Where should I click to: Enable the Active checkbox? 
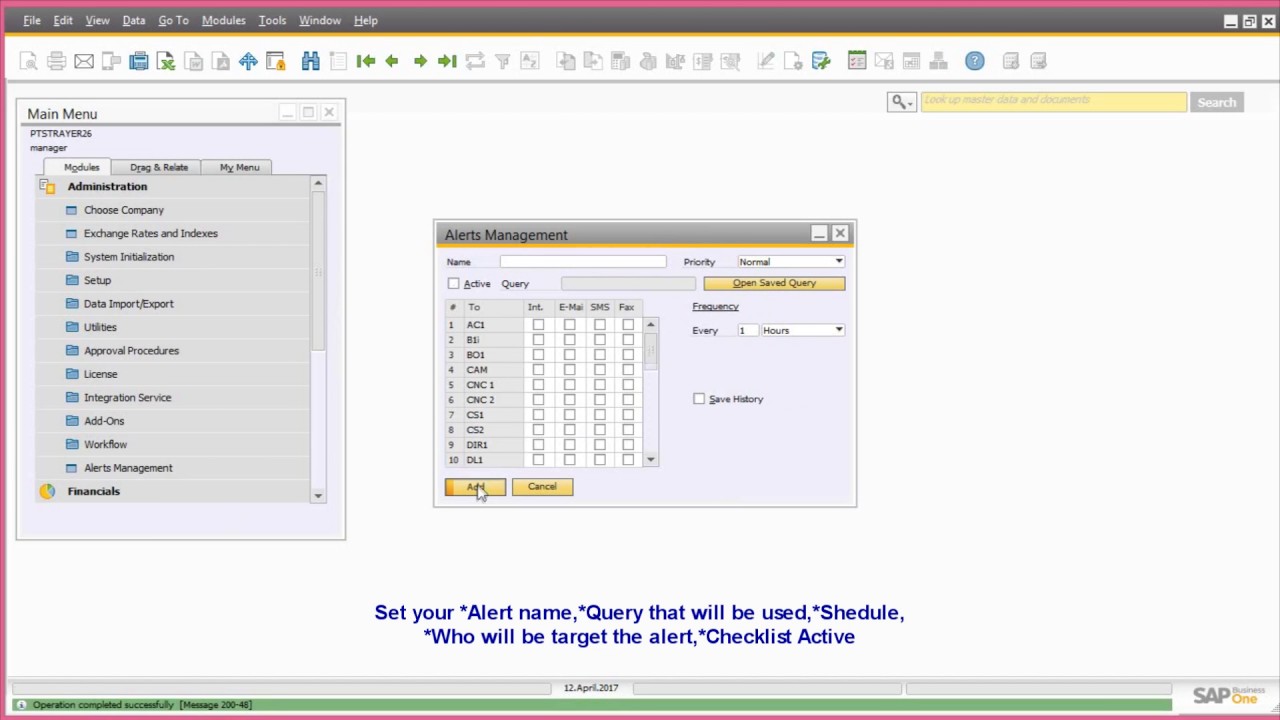coord(454,284)
